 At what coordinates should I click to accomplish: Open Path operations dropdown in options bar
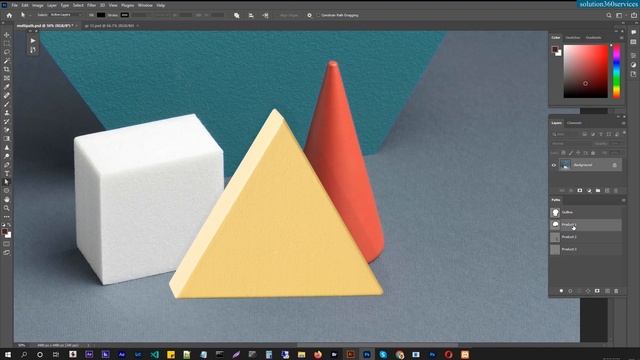[x=237, y=15]
